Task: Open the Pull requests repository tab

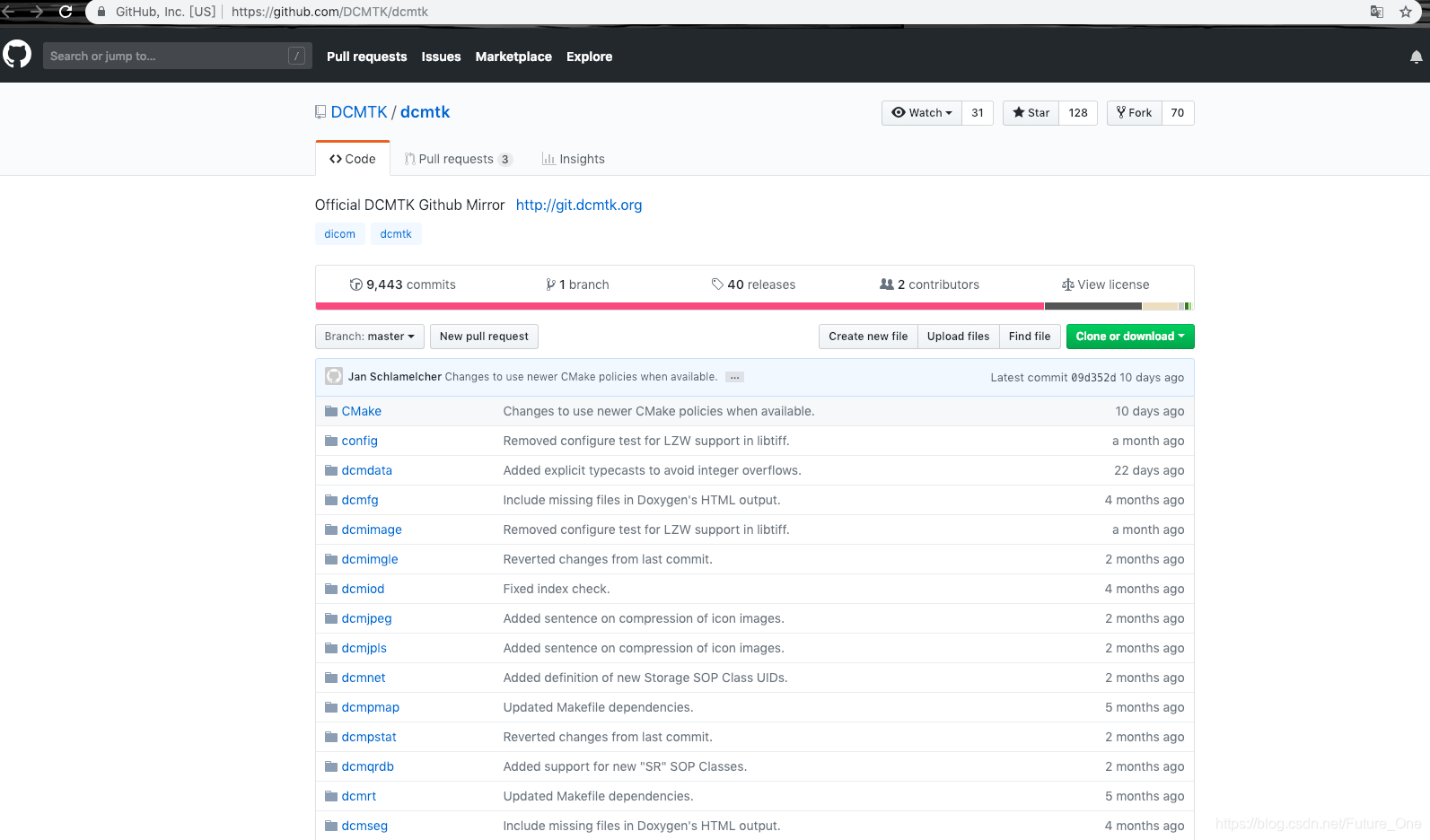Action: click(458, 159)
